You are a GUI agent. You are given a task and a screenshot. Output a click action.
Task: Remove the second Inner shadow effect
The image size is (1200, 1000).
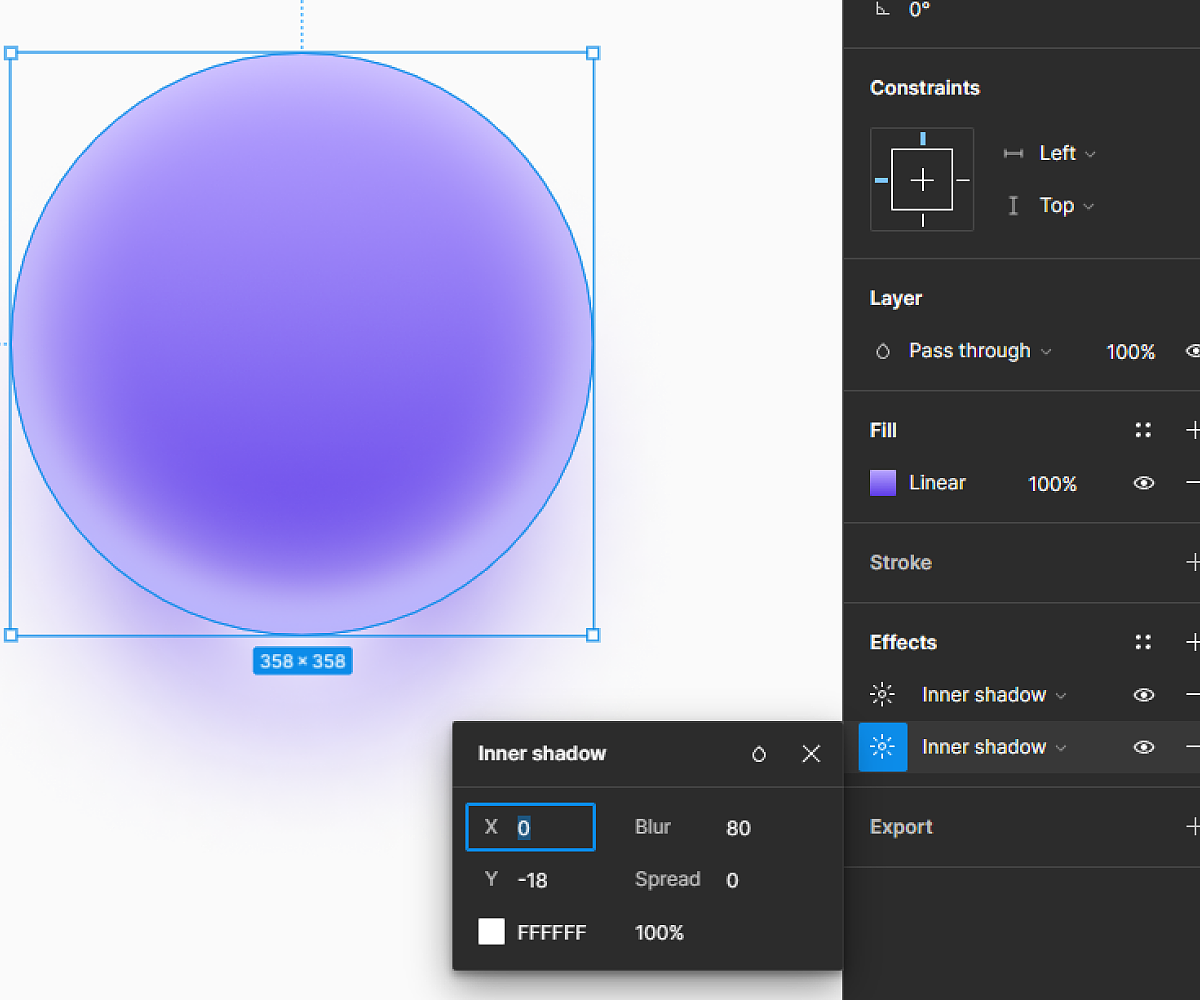point(1192,747)
